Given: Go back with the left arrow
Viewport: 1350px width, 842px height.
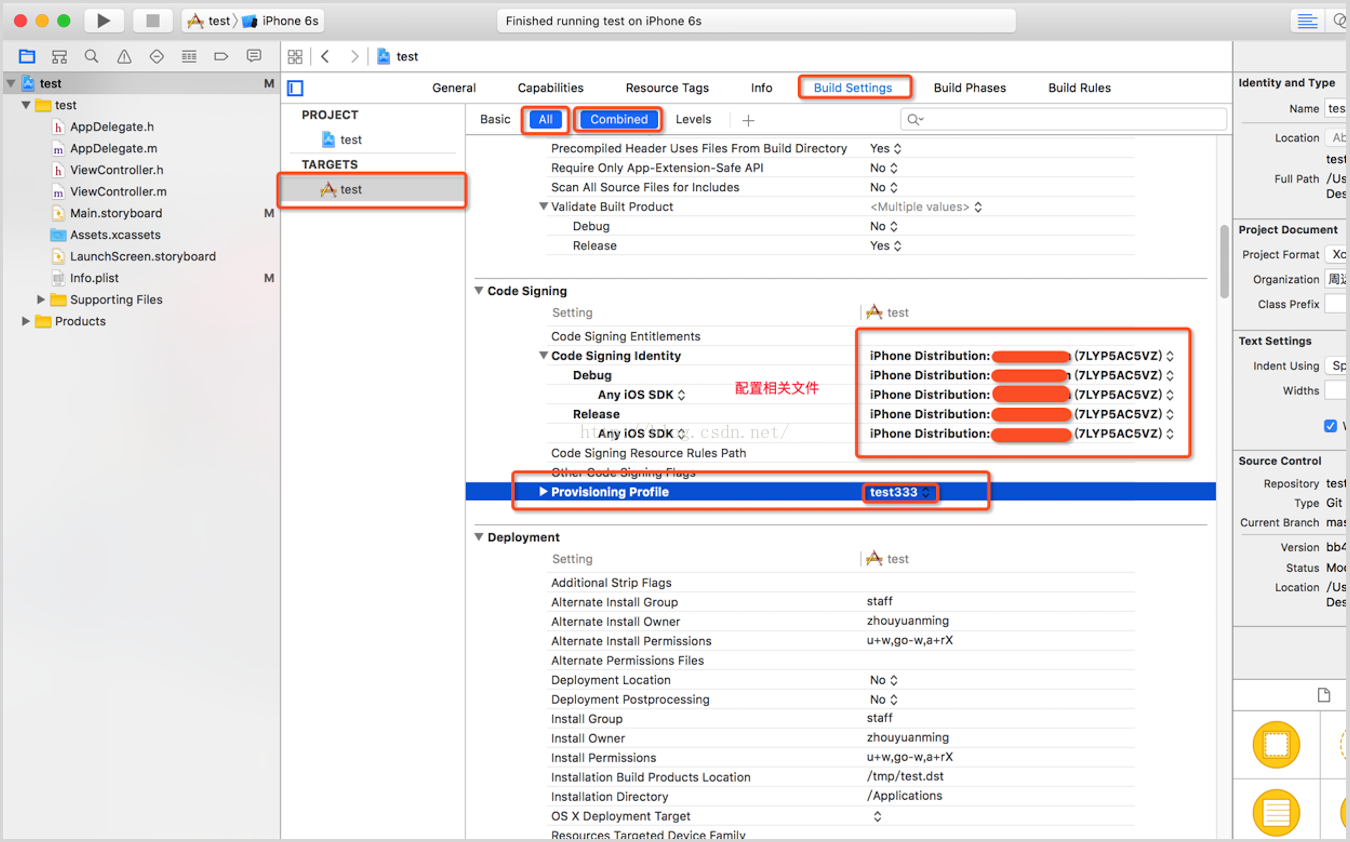Looking at the screenshot, I should [x=325, y=57].
